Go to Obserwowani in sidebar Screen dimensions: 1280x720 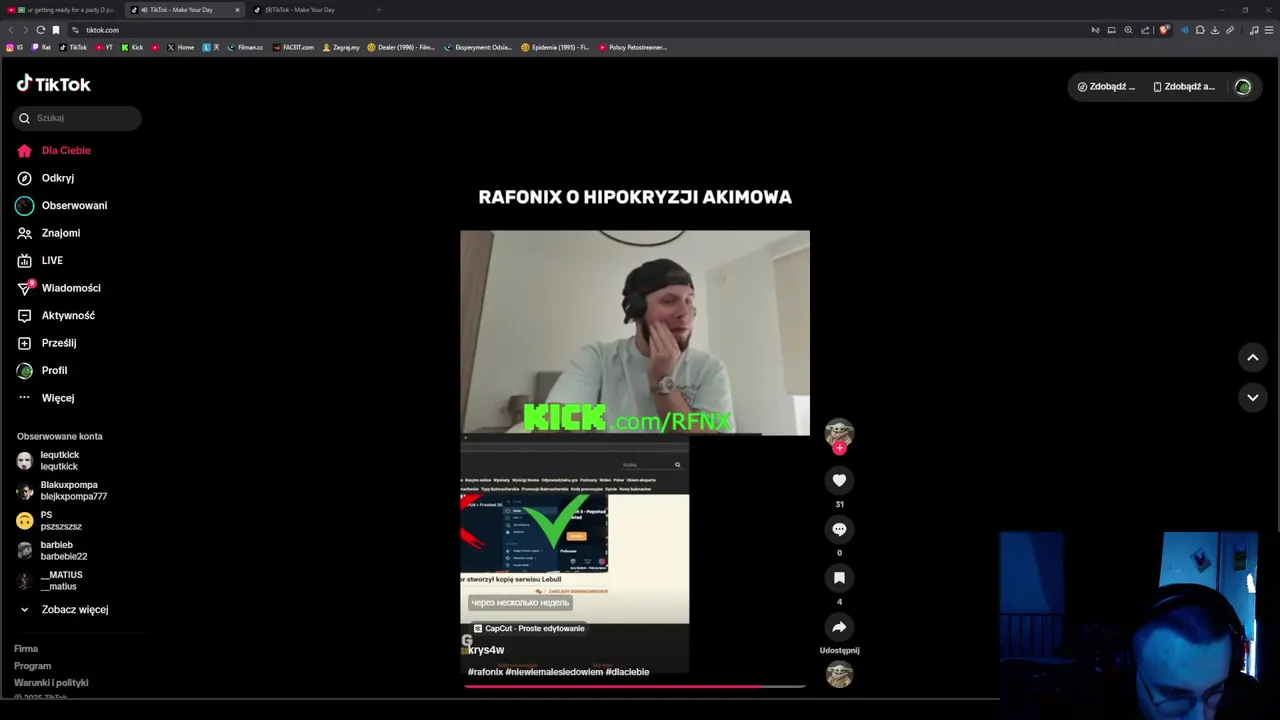(62, 205)
